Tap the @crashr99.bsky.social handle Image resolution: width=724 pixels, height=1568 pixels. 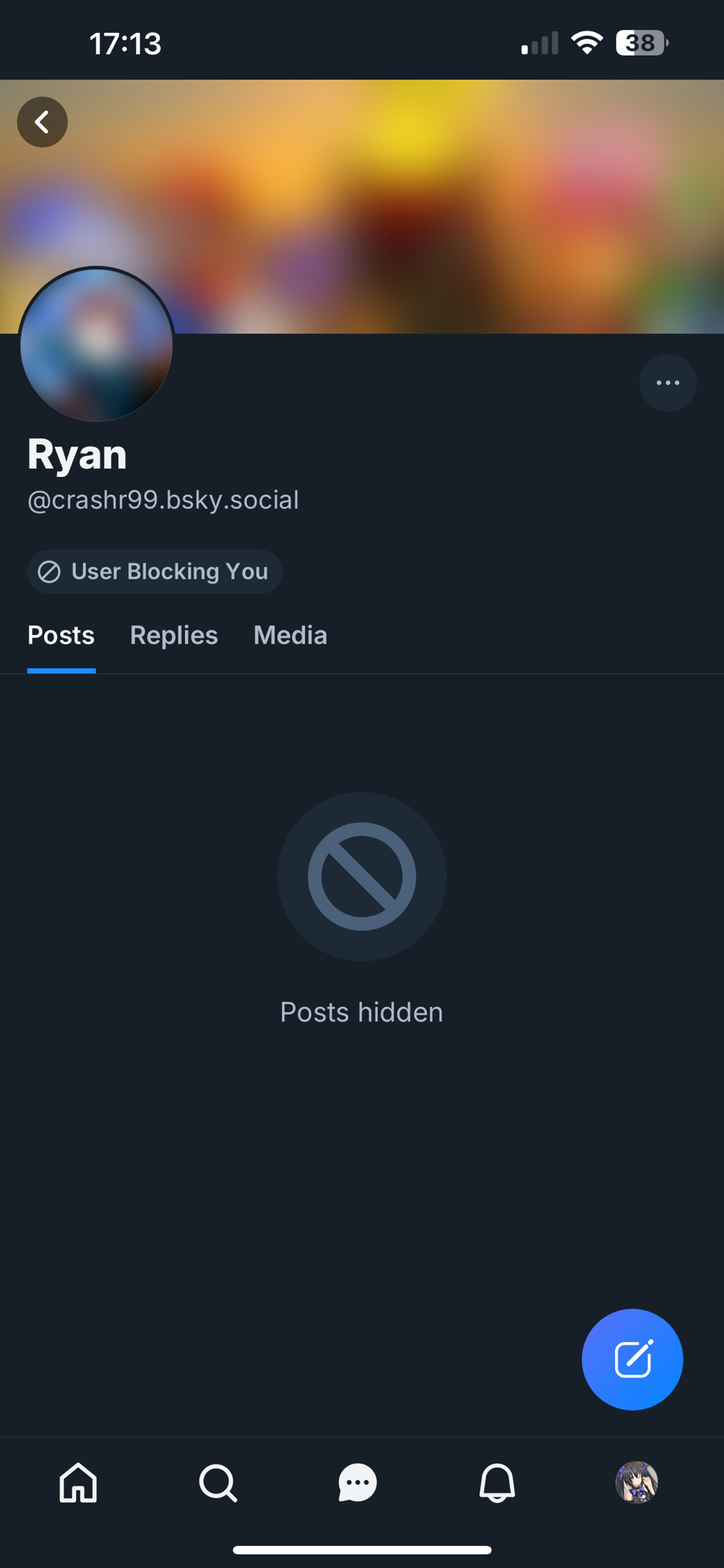click(163, 500)
